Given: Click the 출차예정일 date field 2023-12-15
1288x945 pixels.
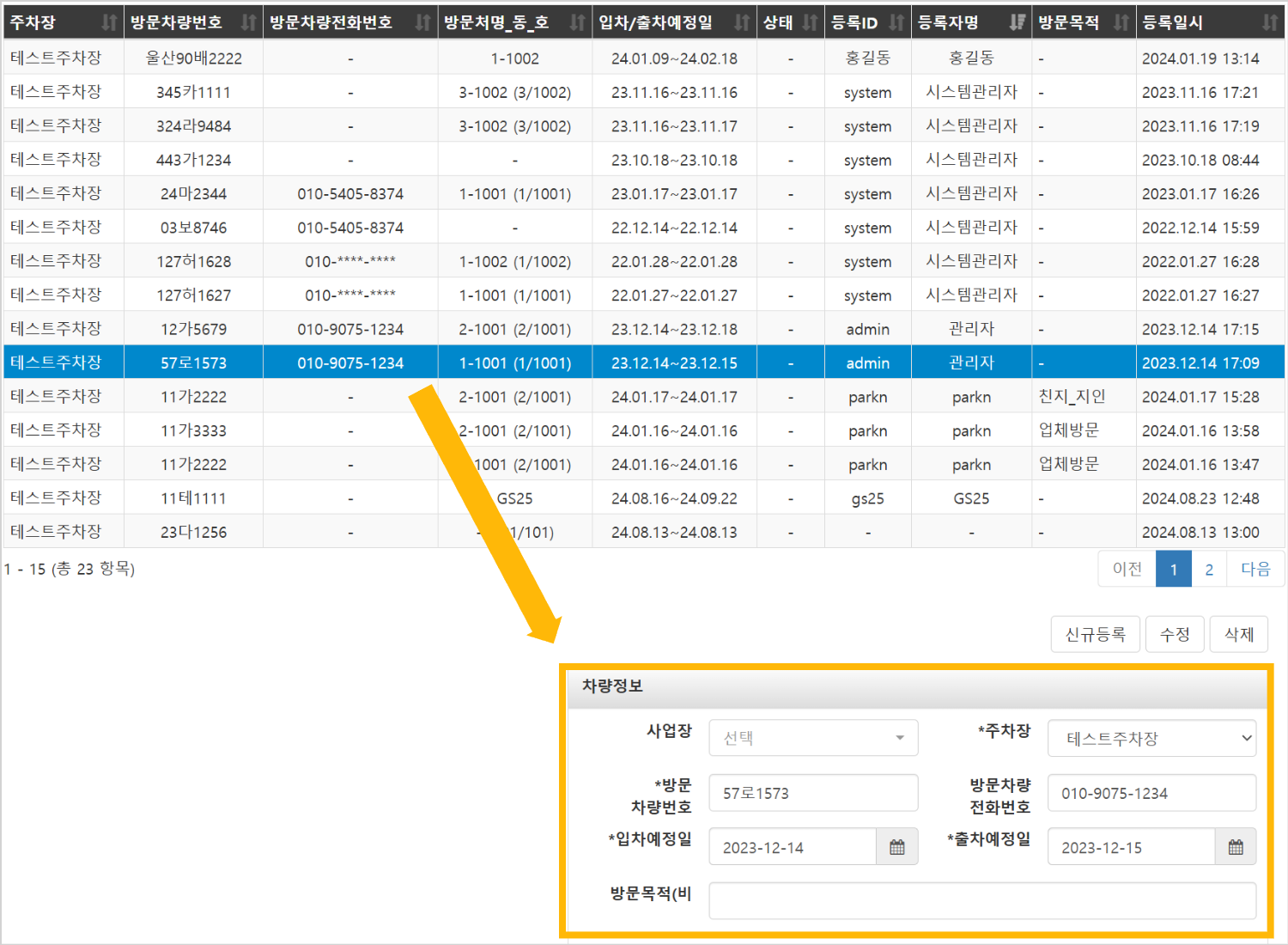Looking at the screenshot, I should 1132,847.
